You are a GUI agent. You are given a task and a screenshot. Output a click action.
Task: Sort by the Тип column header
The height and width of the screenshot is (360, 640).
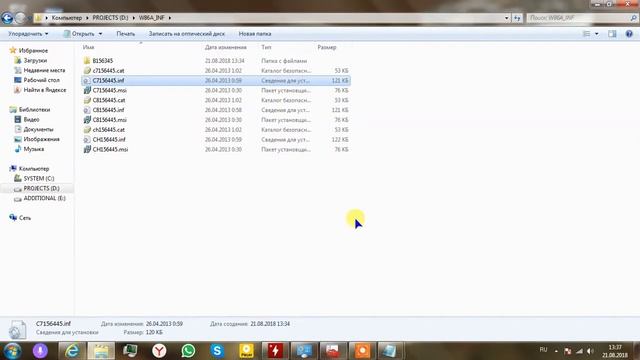266,47
